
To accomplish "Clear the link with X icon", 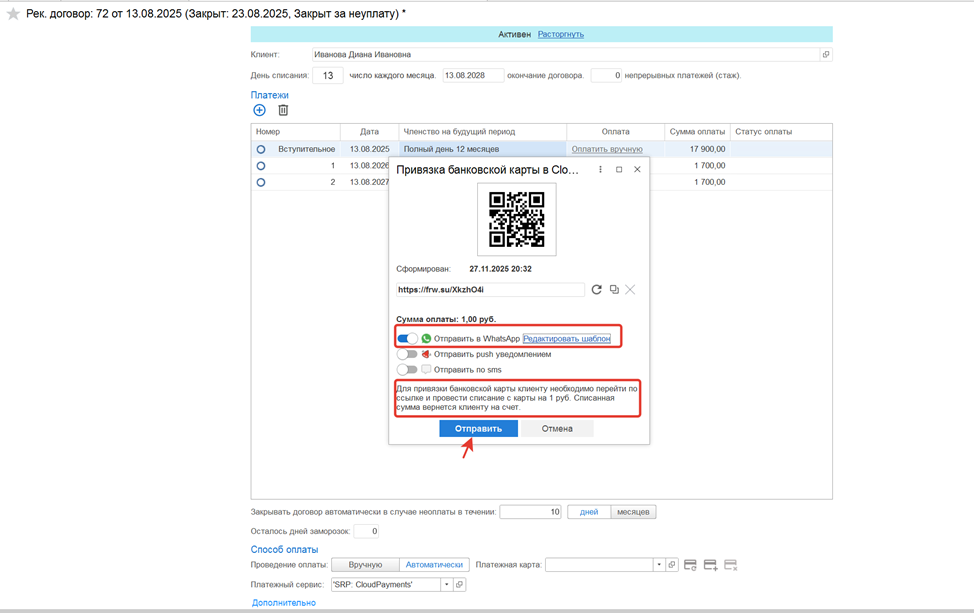I will pyautogui.click(x=630, y=289).
